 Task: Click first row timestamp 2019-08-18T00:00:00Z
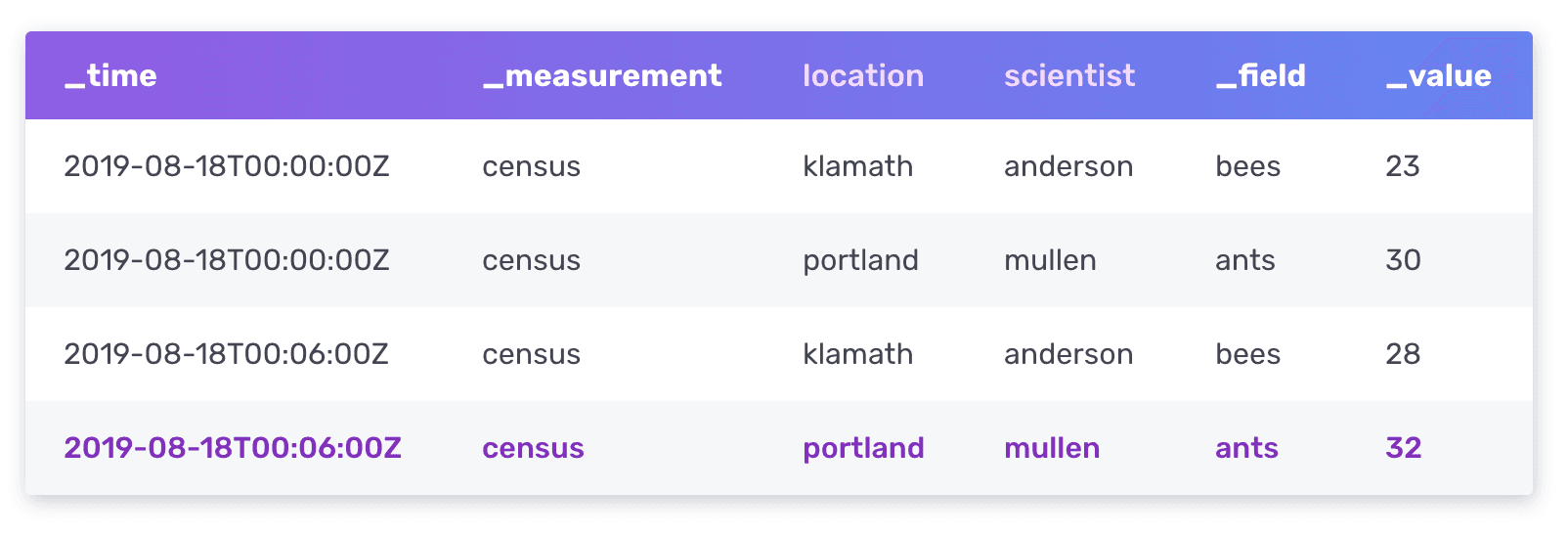227,166
